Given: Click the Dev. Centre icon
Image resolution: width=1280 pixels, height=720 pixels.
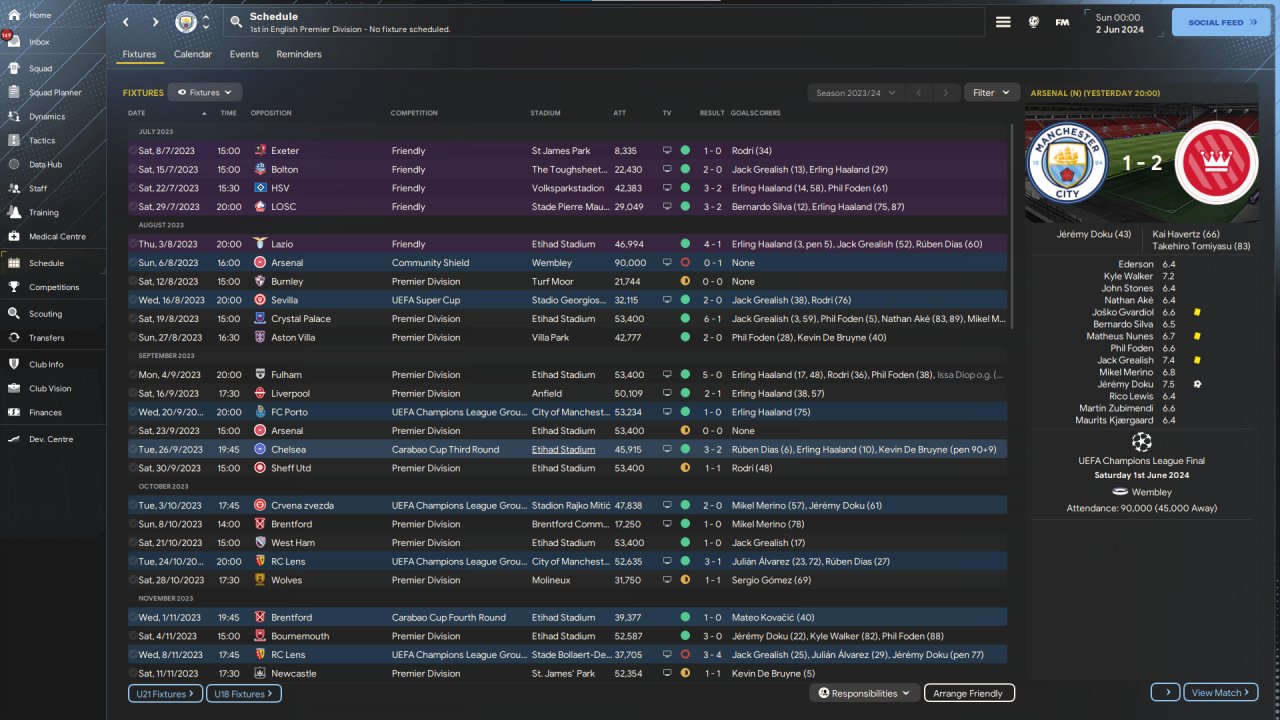Looking at the screenshot, I should click(x=15, y=439).
